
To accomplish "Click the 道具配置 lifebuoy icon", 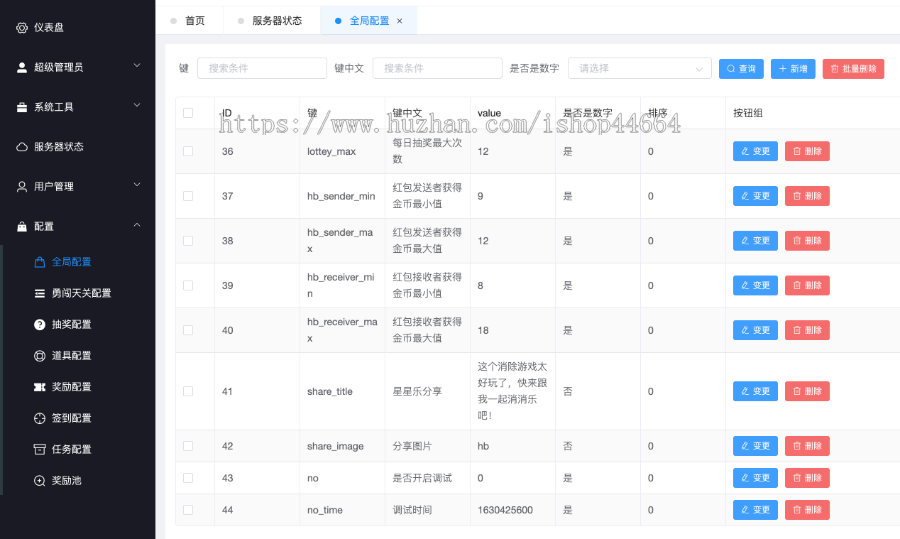I will click(x=40, y=355).
